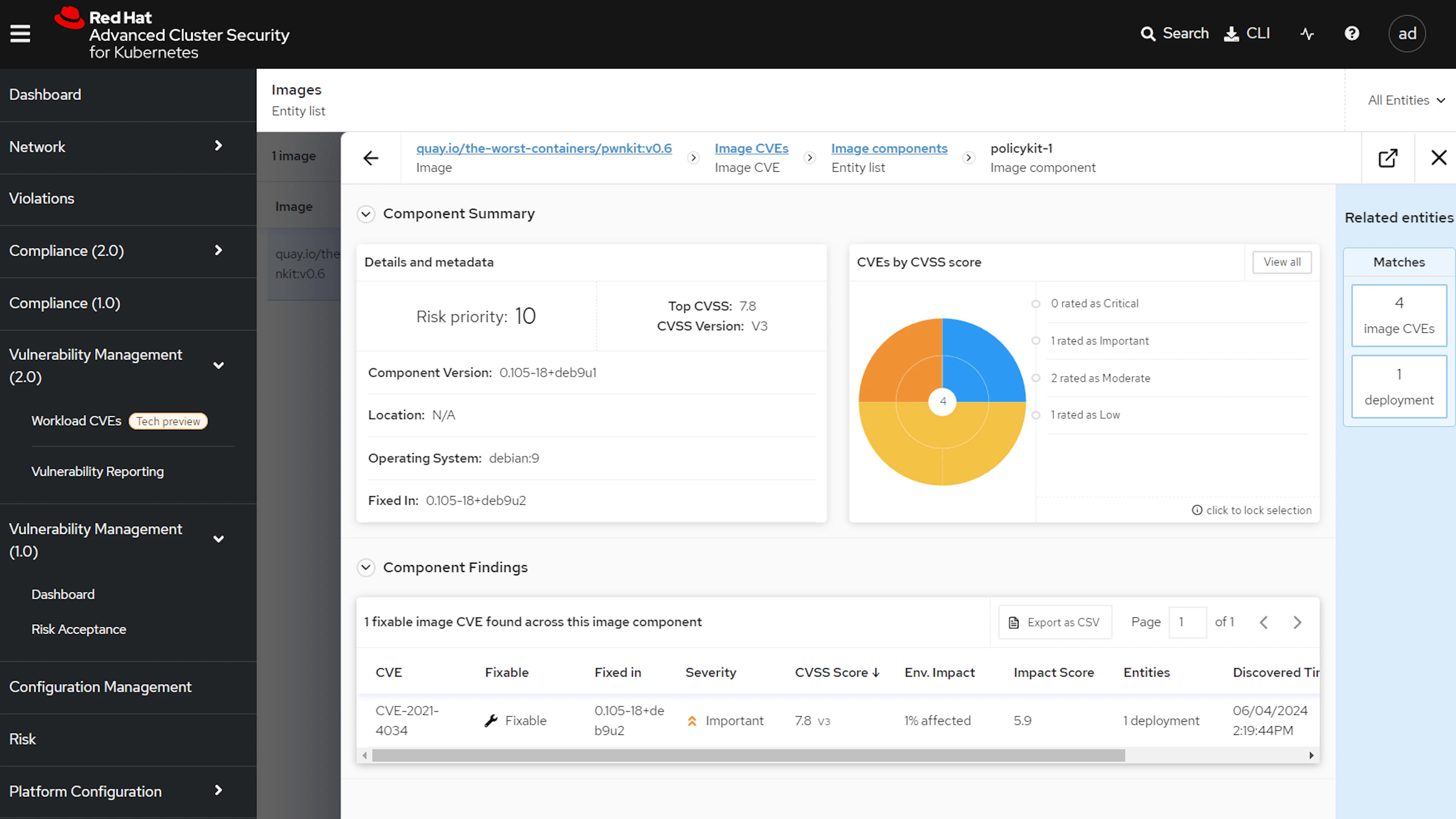The height and width of the screenshot is (819, 1456).
Task: Open the help question mark icon
Action: (1351, 34)
